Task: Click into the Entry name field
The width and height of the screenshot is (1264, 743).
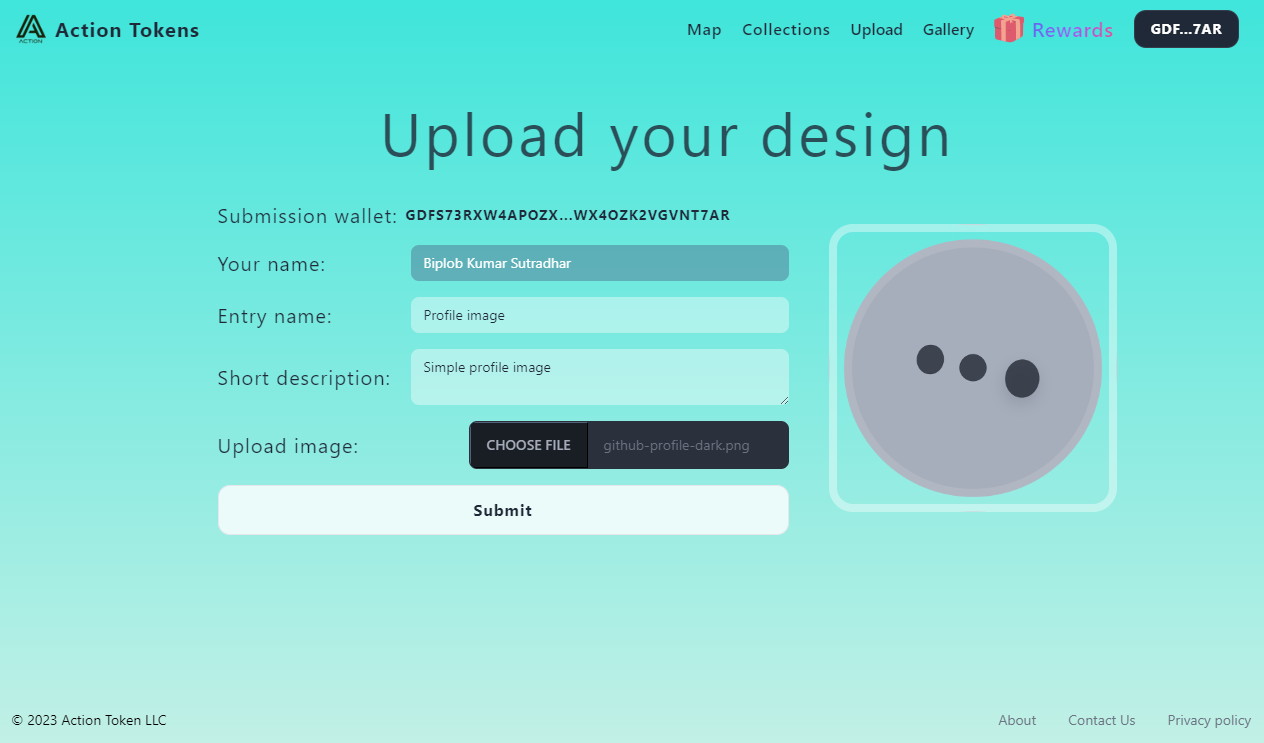Action: point(600,315)
